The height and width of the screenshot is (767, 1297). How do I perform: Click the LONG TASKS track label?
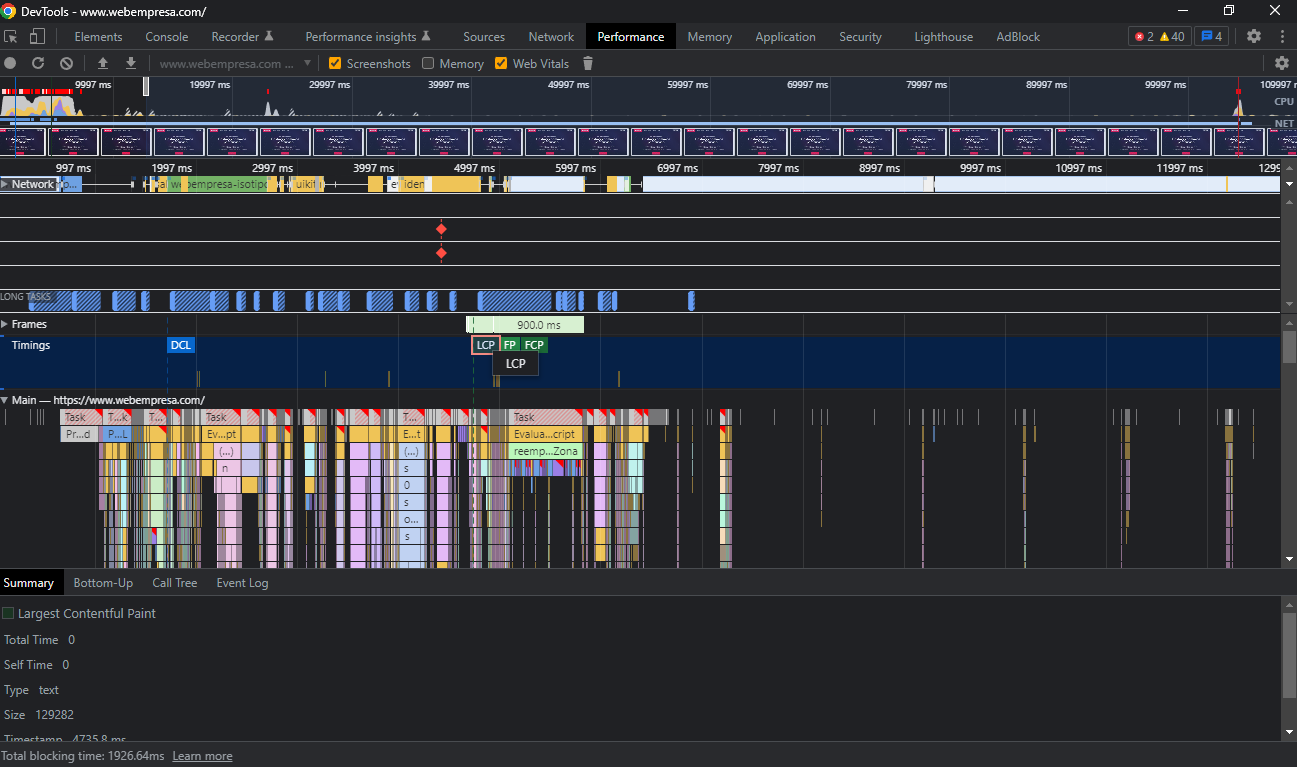pos(25,297)
